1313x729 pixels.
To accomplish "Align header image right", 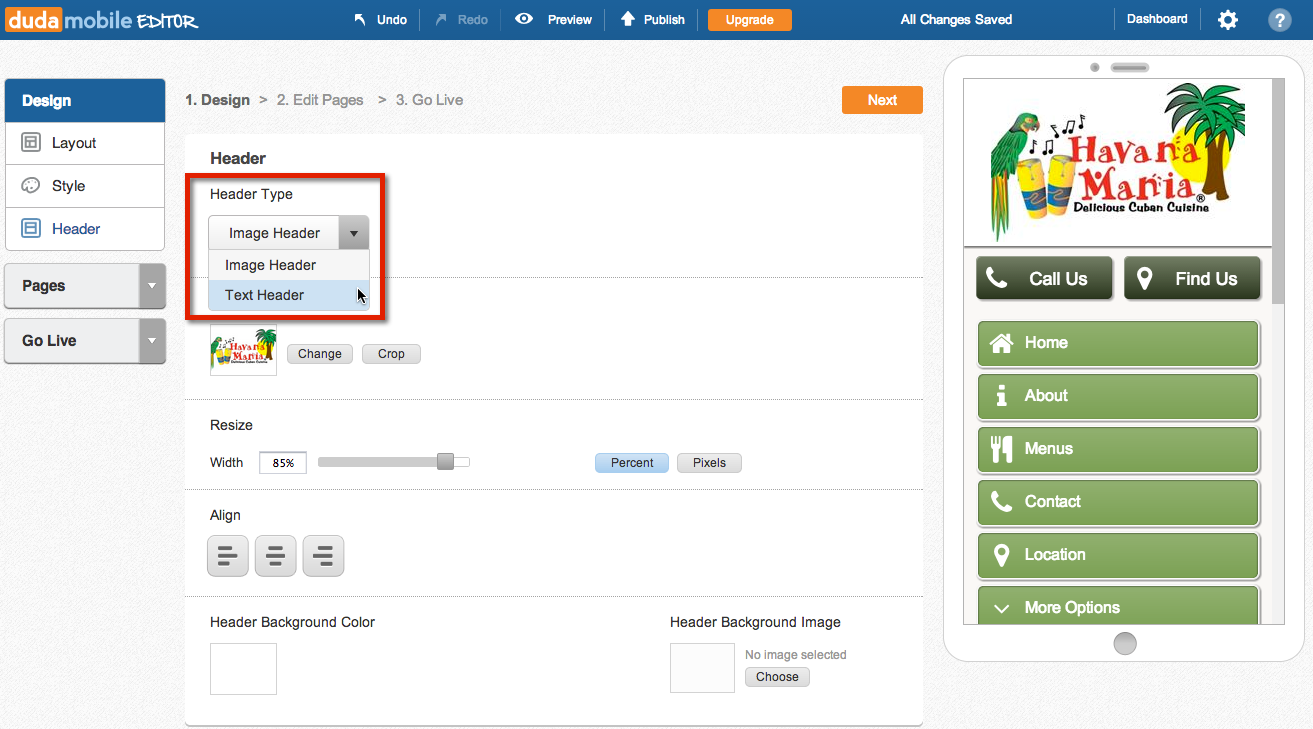I will 323,556.
